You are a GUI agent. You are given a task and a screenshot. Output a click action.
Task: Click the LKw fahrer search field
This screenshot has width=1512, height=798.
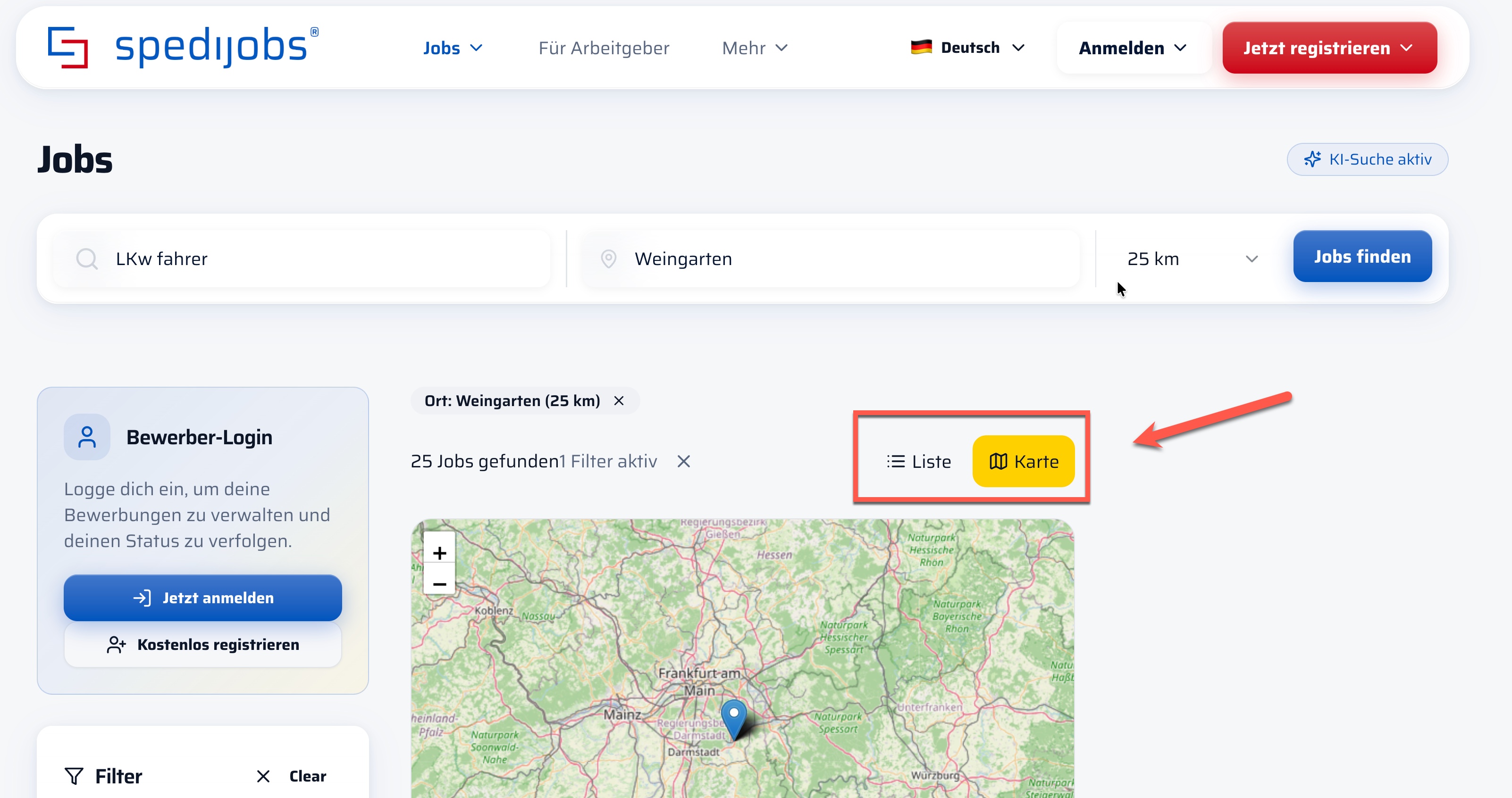(x=302, y=259)
